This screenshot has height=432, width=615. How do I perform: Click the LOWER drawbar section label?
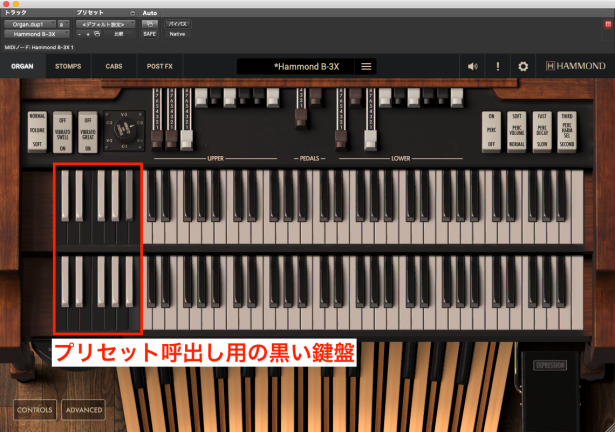coord(400,159)
